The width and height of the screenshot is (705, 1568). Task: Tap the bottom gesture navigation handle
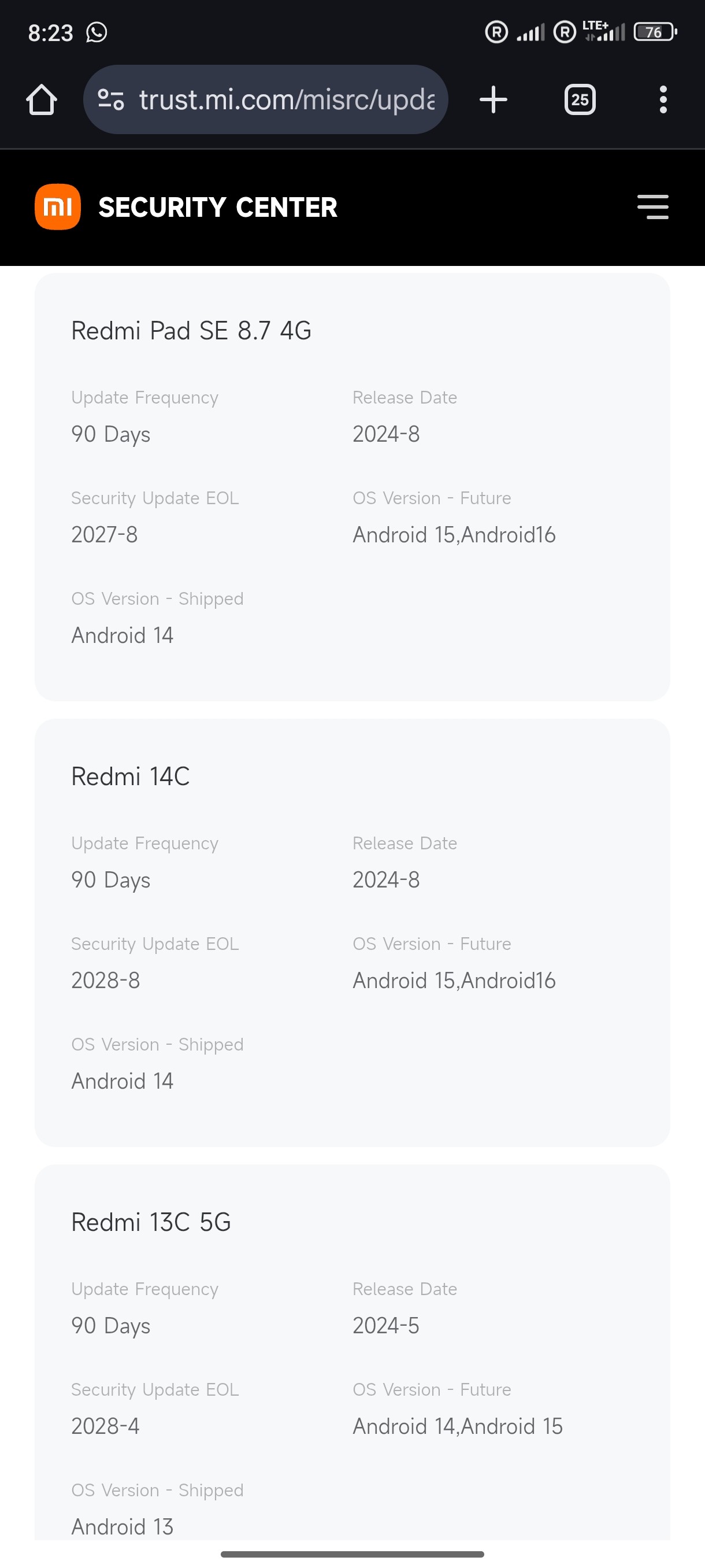pyautogui.click(x=352, y=1554)
